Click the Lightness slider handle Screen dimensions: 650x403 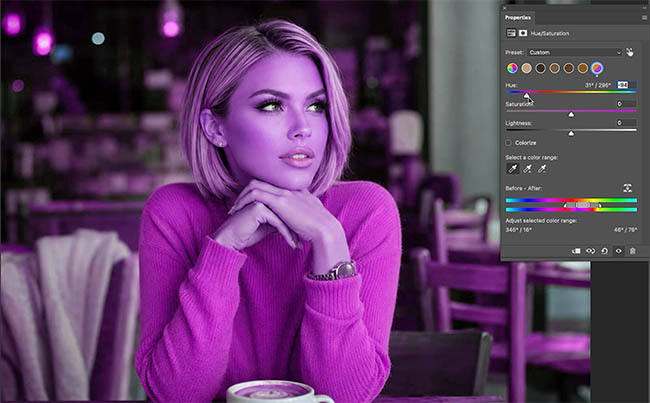coord(571,133)
